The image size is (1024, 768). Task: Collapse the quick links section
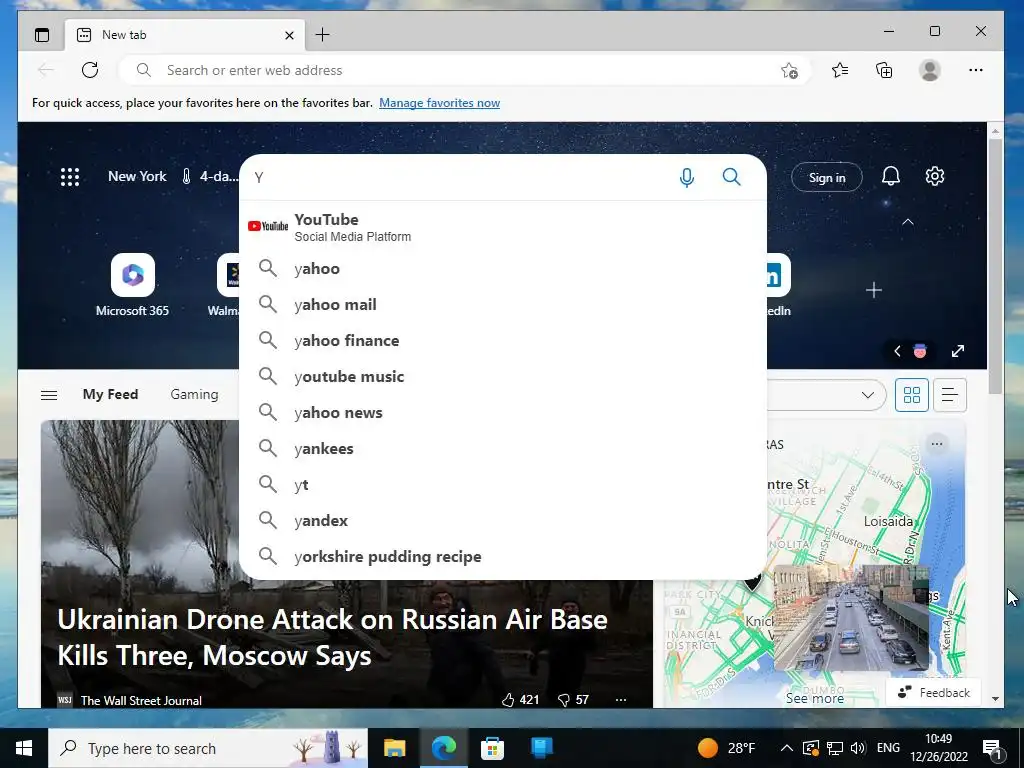click(x=908, y=222)
